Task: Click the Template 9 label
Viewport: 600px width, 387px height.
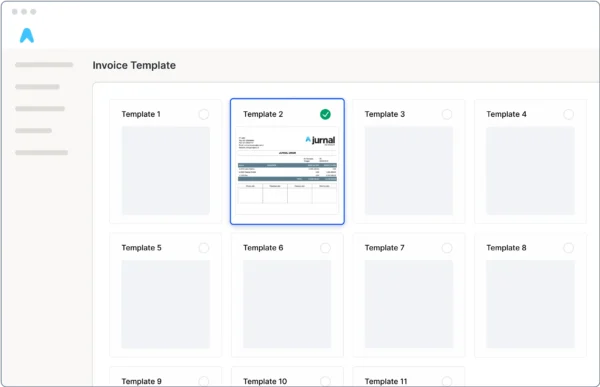Action: [141, 381]
